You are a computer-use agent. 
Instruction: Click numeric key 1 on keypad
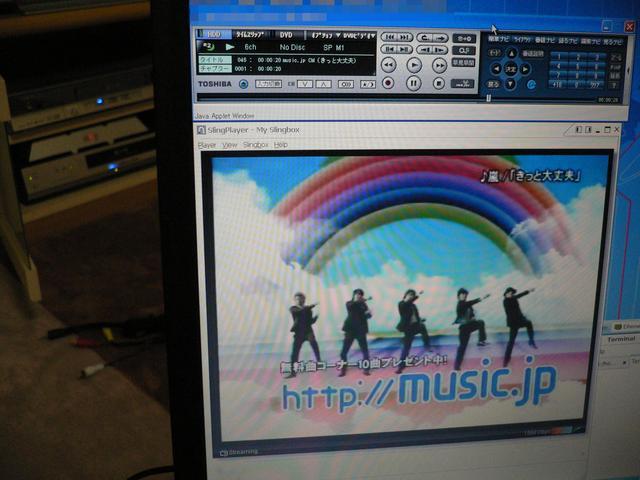point(559,56)
